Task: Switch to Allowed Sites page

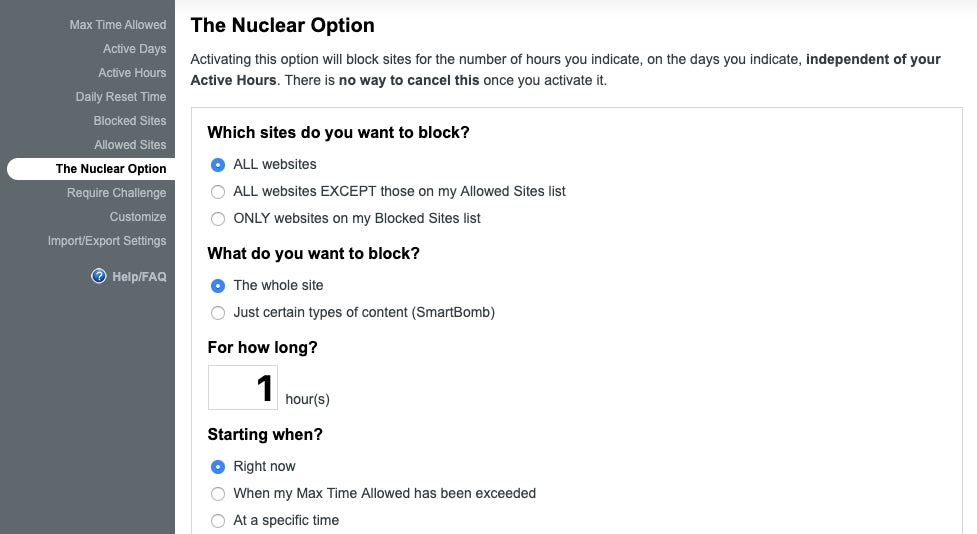Action: 130,145
